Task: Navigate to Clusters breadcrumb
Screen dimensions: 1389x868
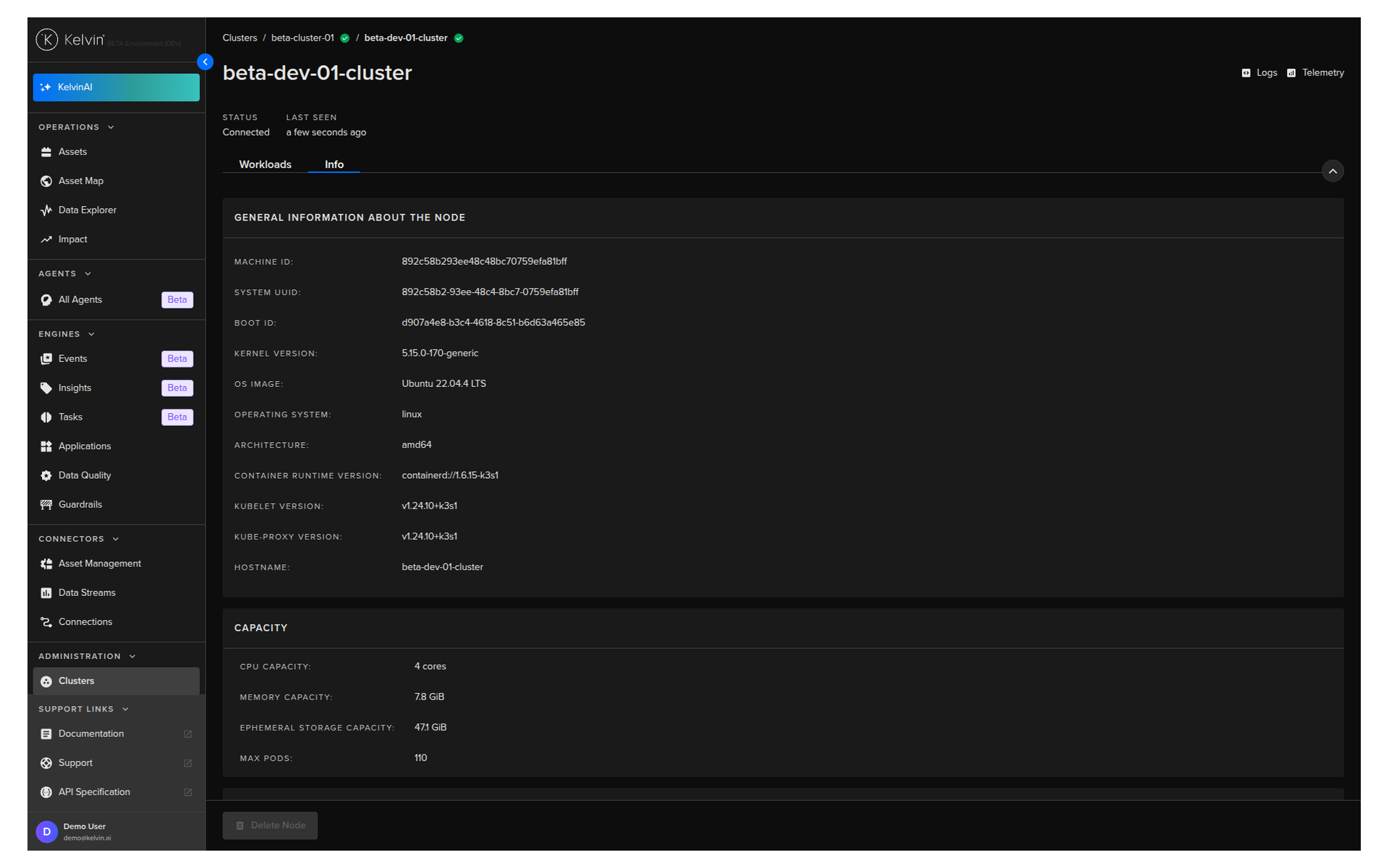Action: [x=239, y=38]
